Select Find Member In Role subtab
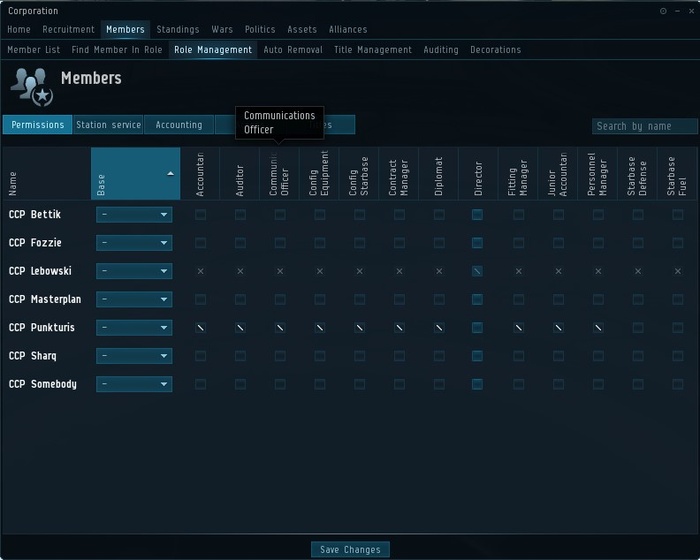This screenshot has height=560, width=700. click(117, 50)
